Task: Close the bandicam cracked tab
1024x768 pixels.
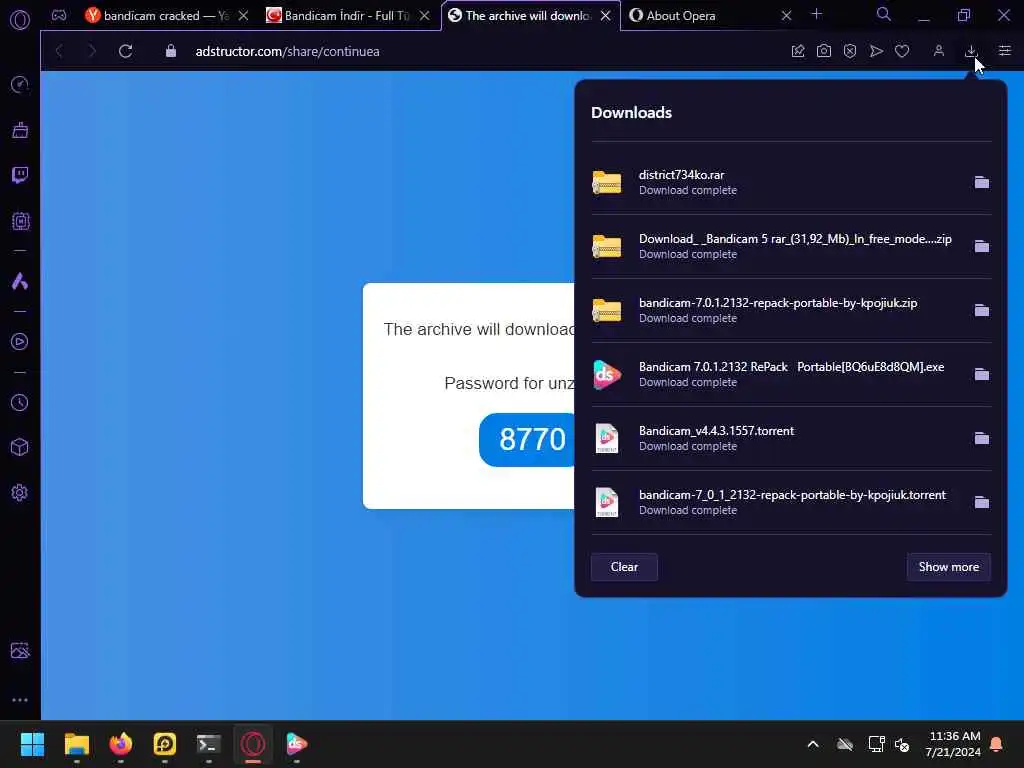Action: click(x=243, y=16)
